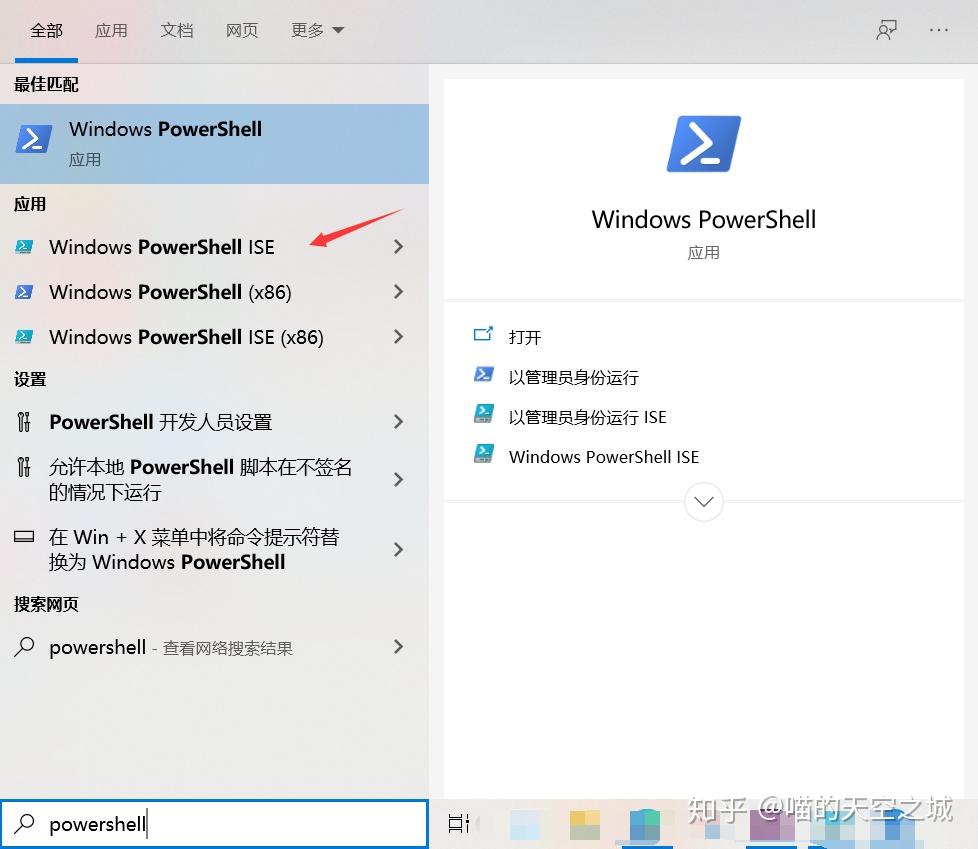Click the Windows PowerShell ISE icon in preview actions
Image resolution: width=978 pixels, height=849 pixels.
coord(483,454)
